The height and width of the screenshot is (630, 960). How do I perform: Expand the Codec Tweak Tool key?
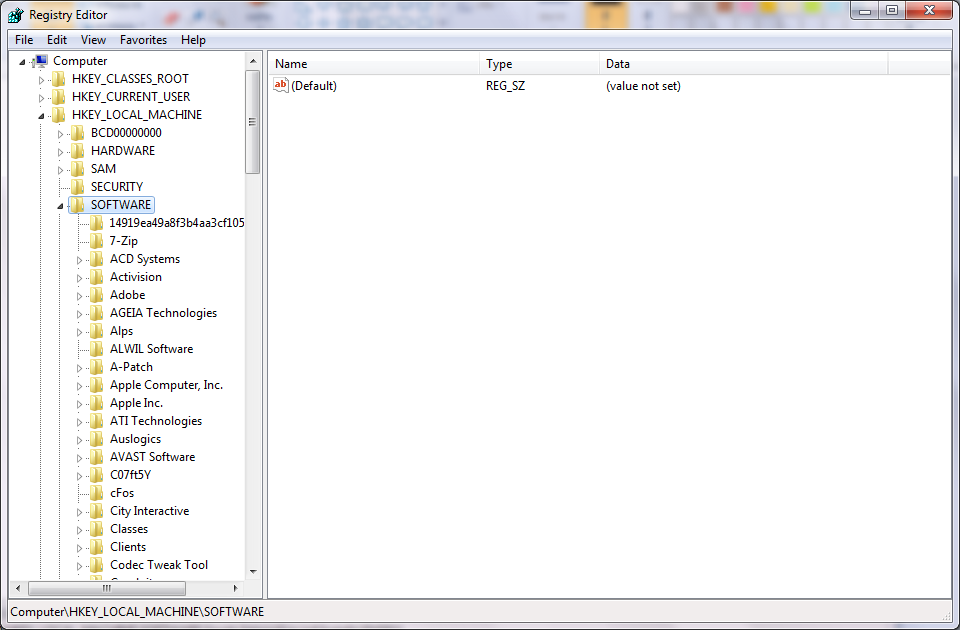[79, 566]
